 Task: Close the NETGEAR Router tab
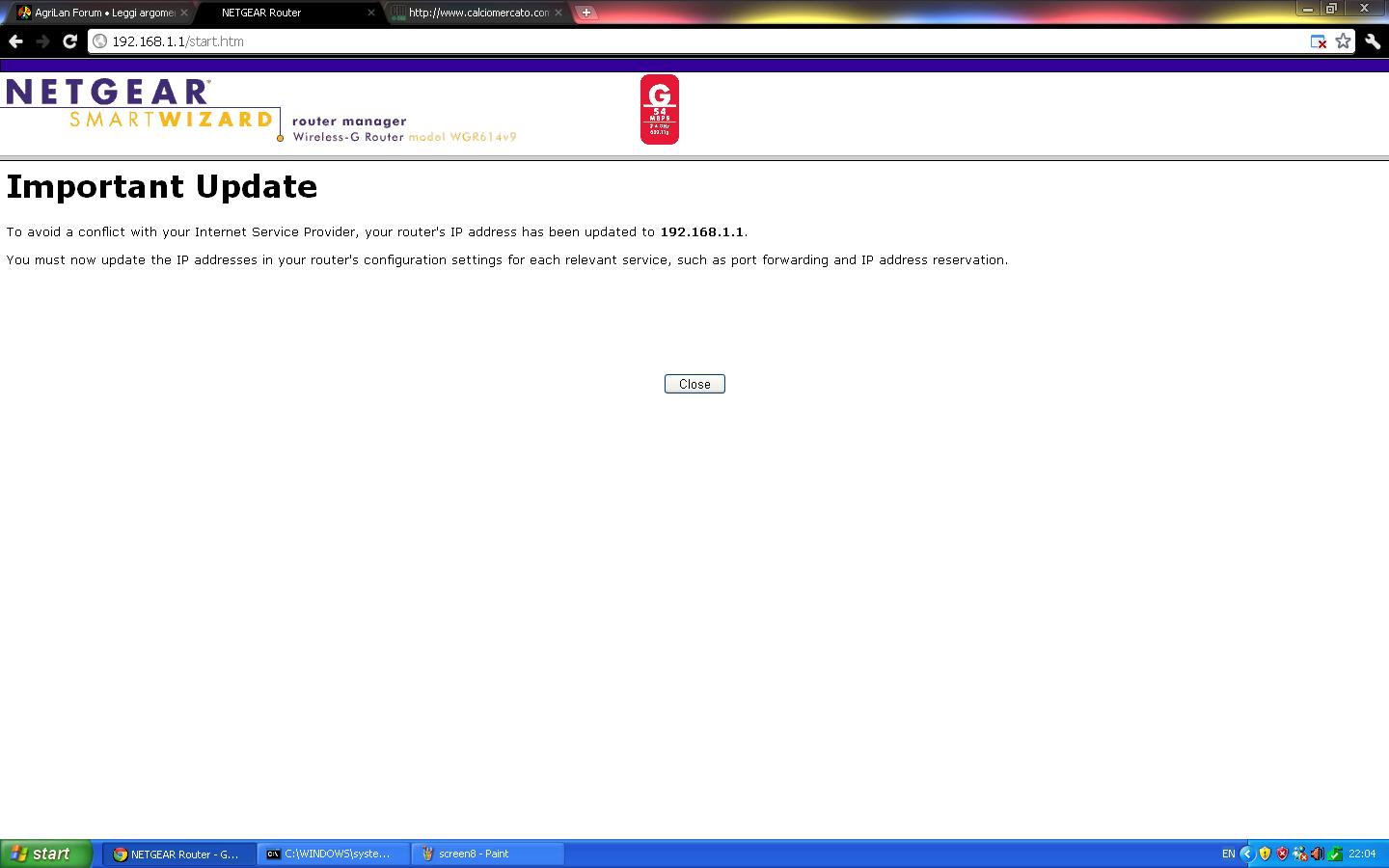(370, 13)
